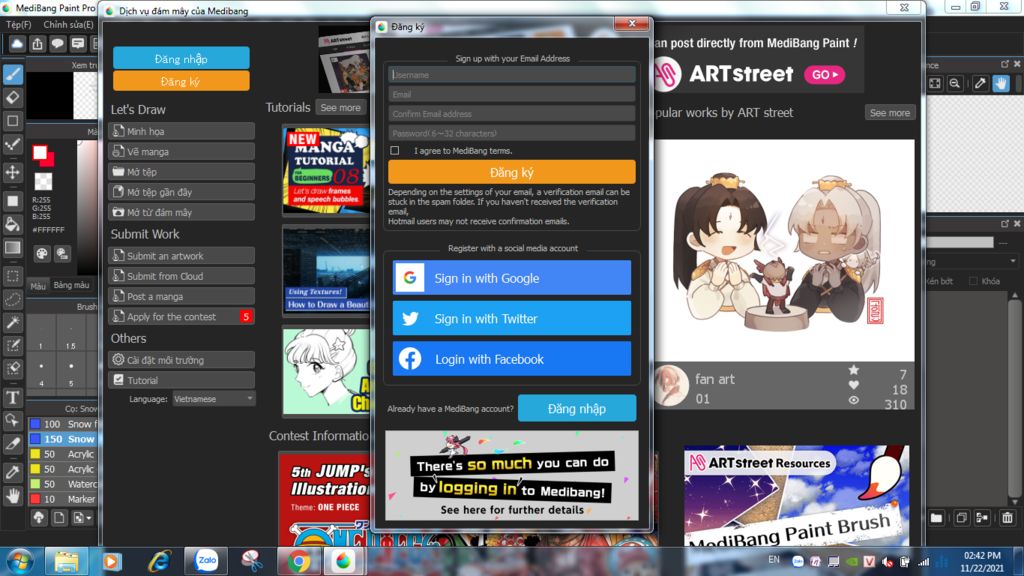Open the blend mode dropdown in layer panel
The image size is (1024, 576).
coord(972,261)
